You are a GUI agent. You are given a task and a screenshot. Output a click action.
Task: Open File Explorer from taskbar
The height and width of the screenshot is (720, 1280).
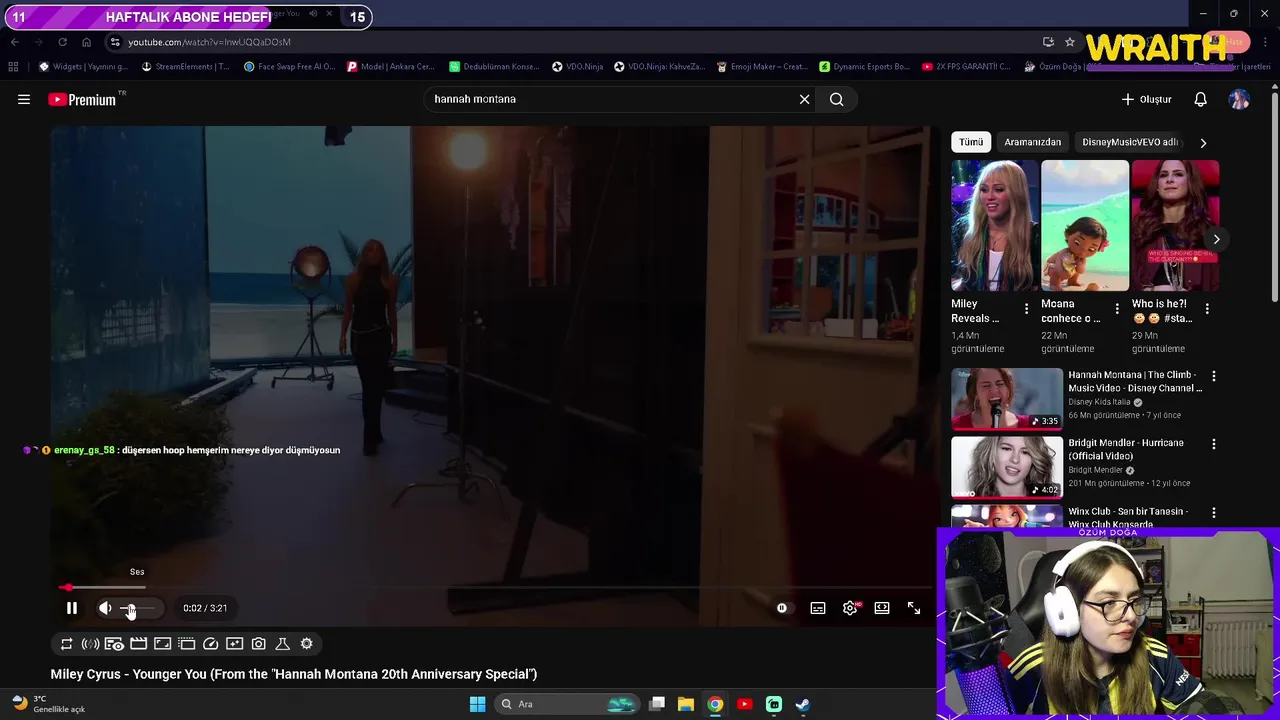(x=686, y=704)
